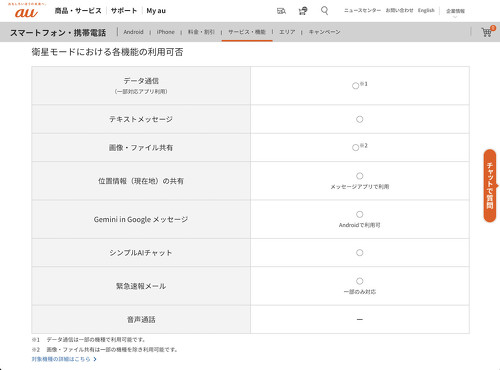
Task: Open 商品・サービス menu
Action: point(78,11)
